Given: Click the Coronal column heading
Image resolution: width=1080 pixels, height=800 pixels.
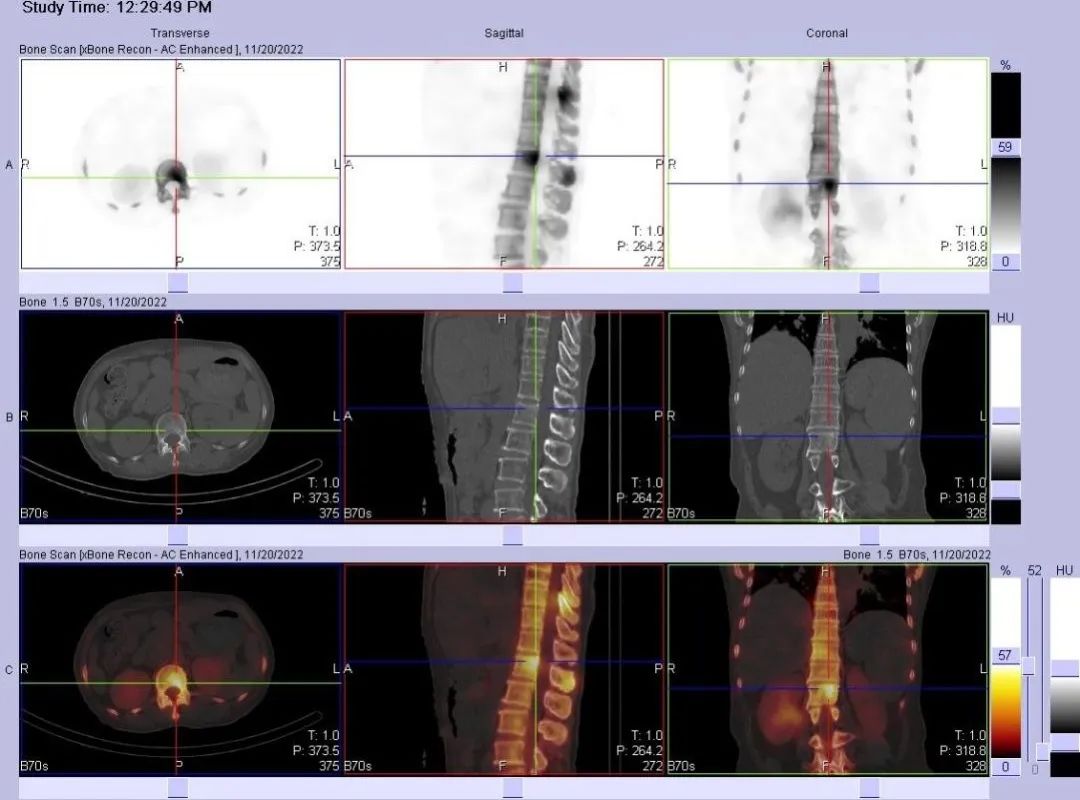Looking at the screenshot, I should (x=827, y=33).
